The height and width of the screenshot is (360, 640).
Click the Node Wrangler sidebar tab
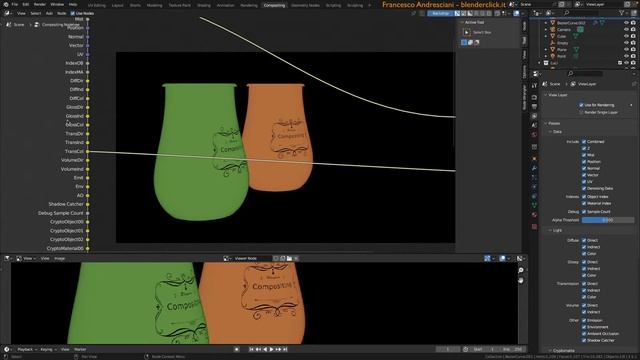(524, 97)
